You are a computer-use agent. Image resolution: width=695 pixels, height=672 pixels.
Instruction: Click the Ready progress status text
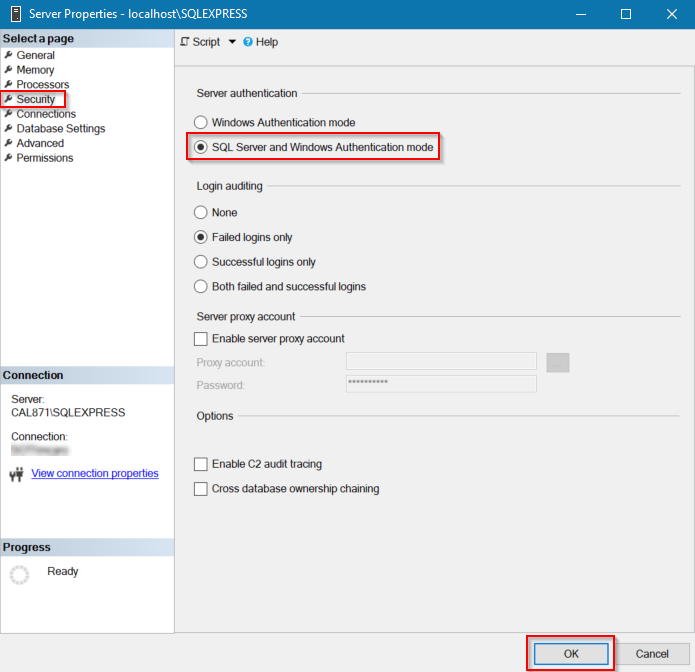click(x=62, y=571)
